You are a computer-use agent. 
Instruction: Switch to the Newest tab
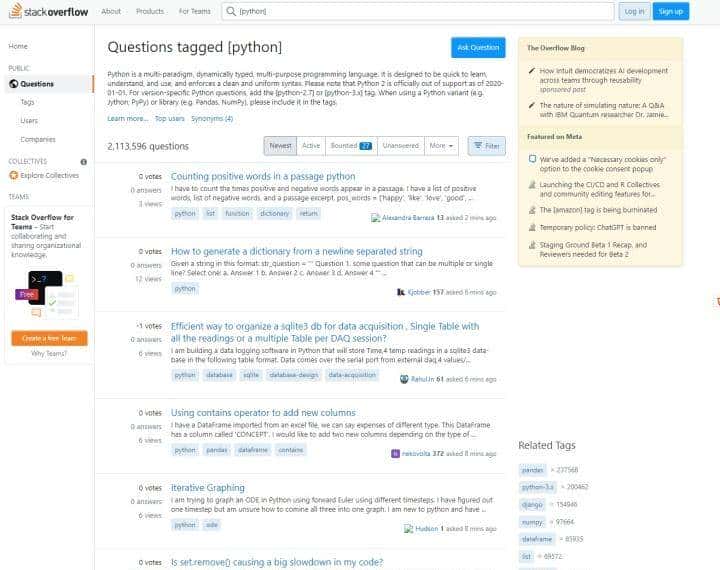point(280,146)
